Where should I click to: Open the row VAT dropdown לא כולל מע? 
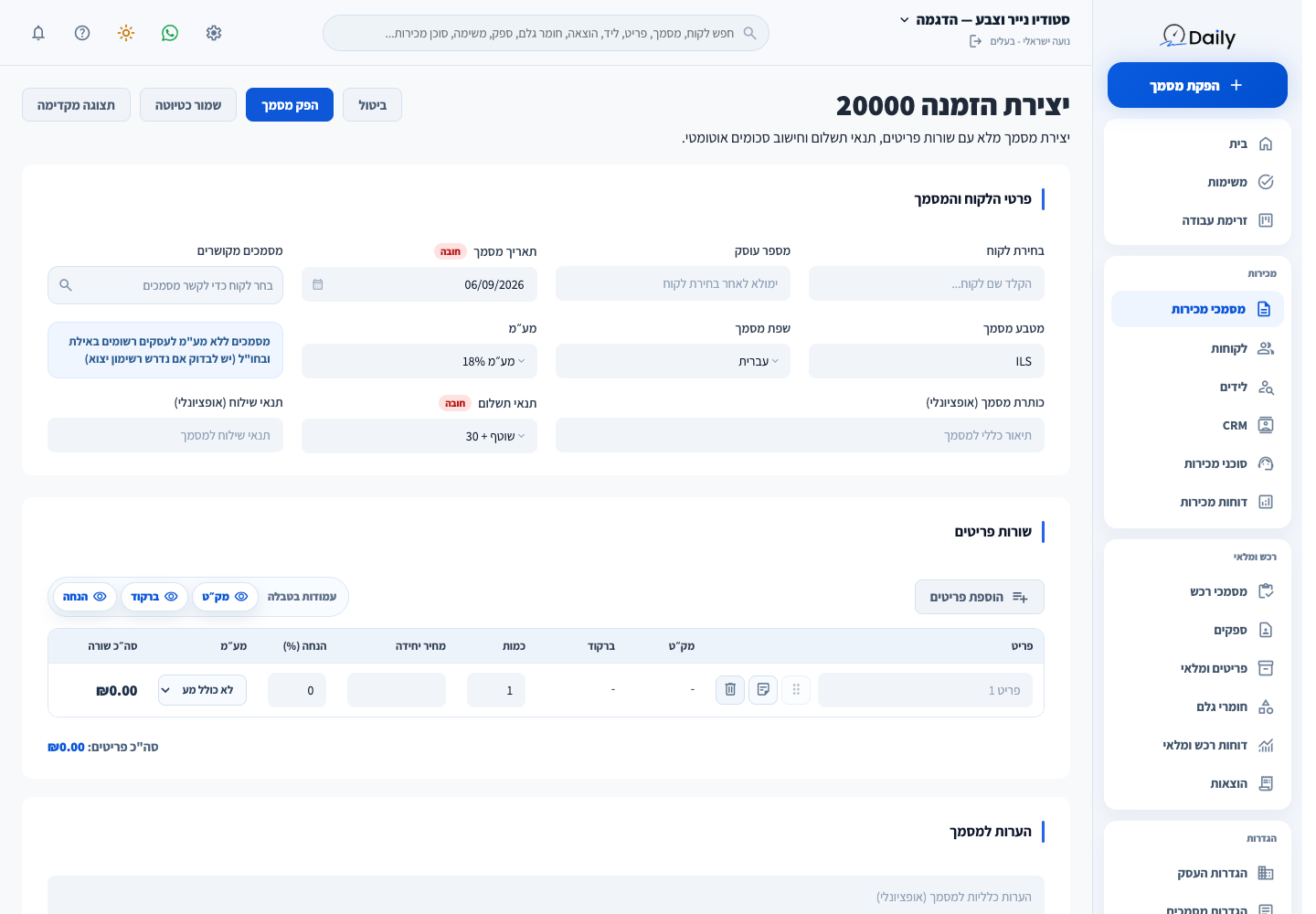point(203,690)
